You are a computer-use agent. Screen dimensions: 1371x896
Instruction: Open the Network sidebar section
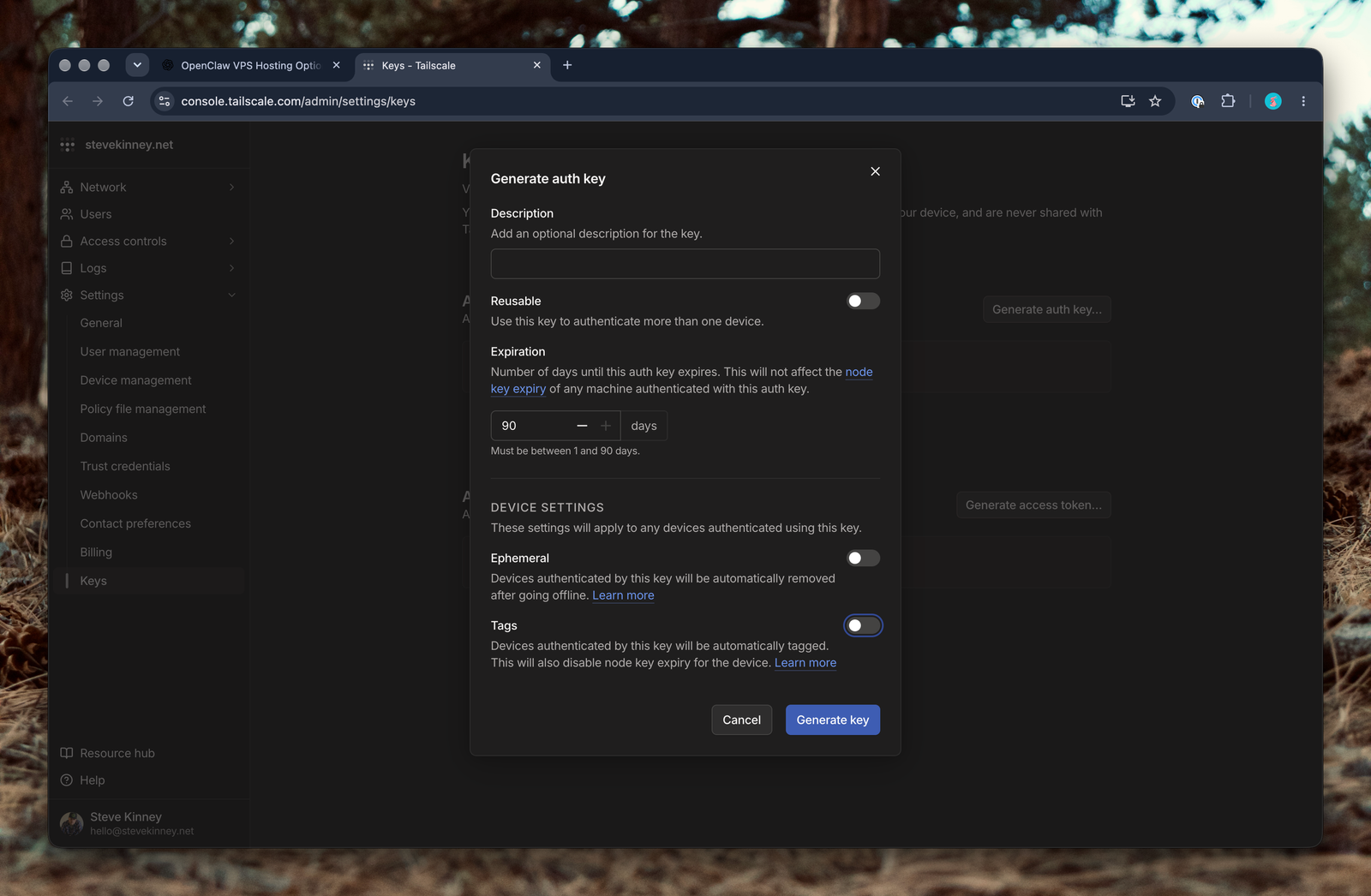point(103,187)
